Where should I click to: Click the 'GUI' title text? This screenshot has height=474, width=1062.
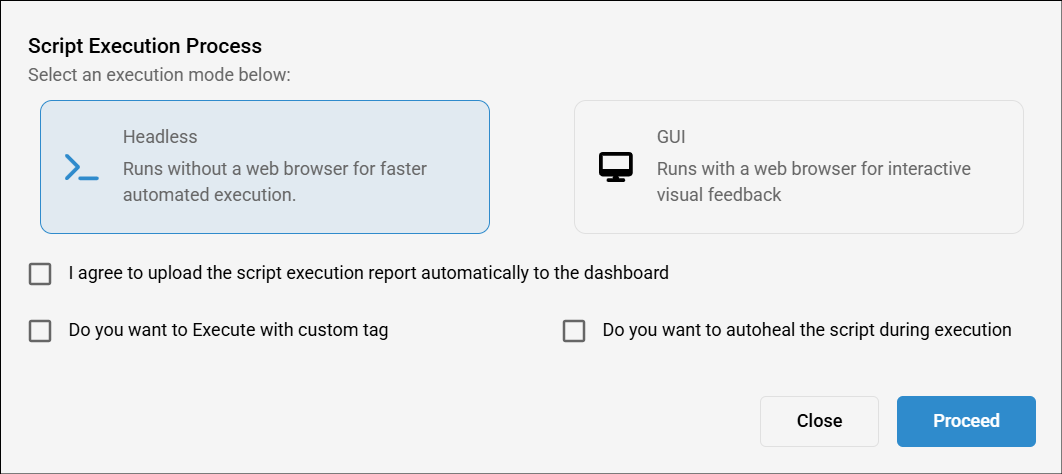coord(671,137)
